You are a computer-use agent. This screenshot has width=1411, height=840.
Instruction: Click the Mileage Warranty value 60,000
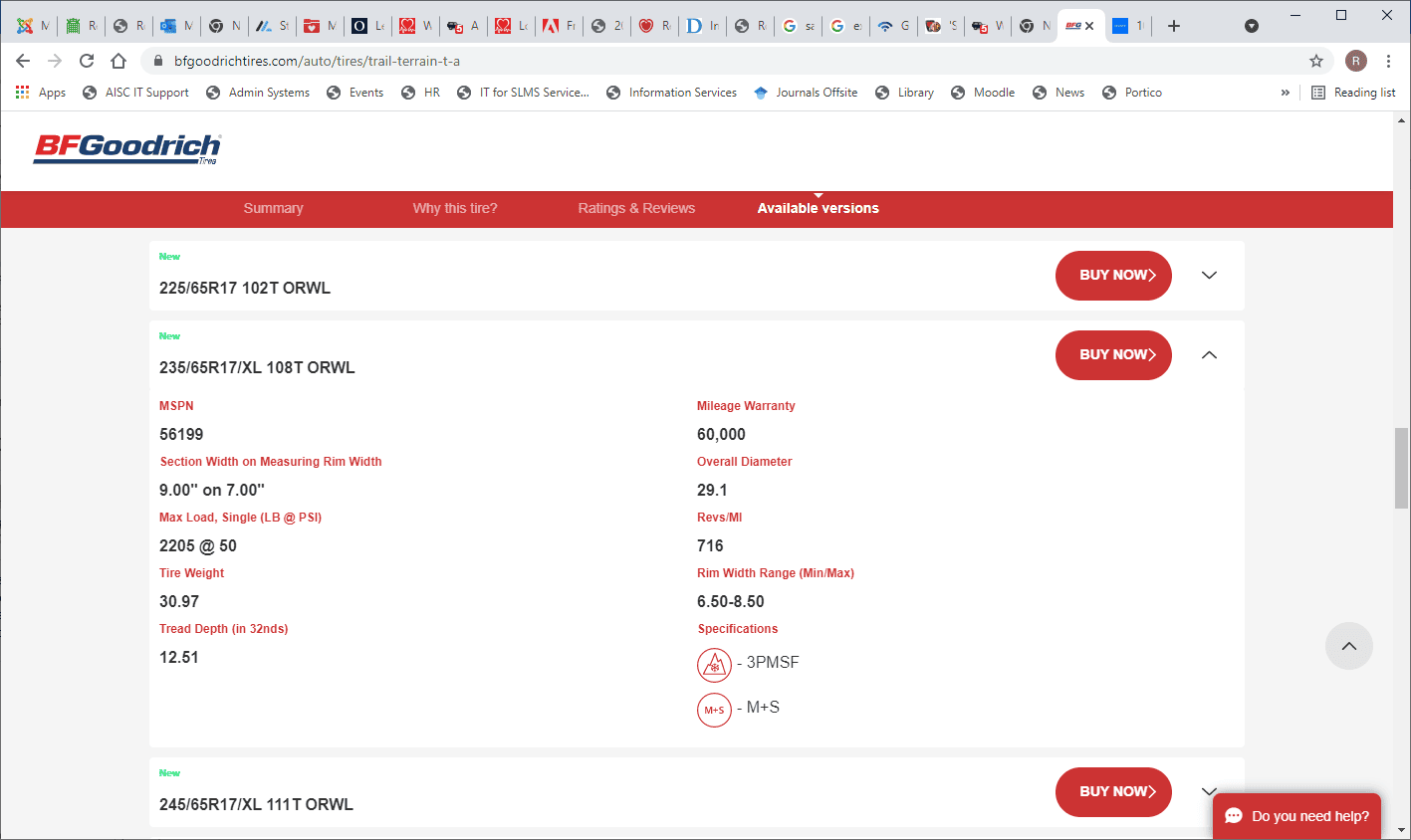pos(721,435)
